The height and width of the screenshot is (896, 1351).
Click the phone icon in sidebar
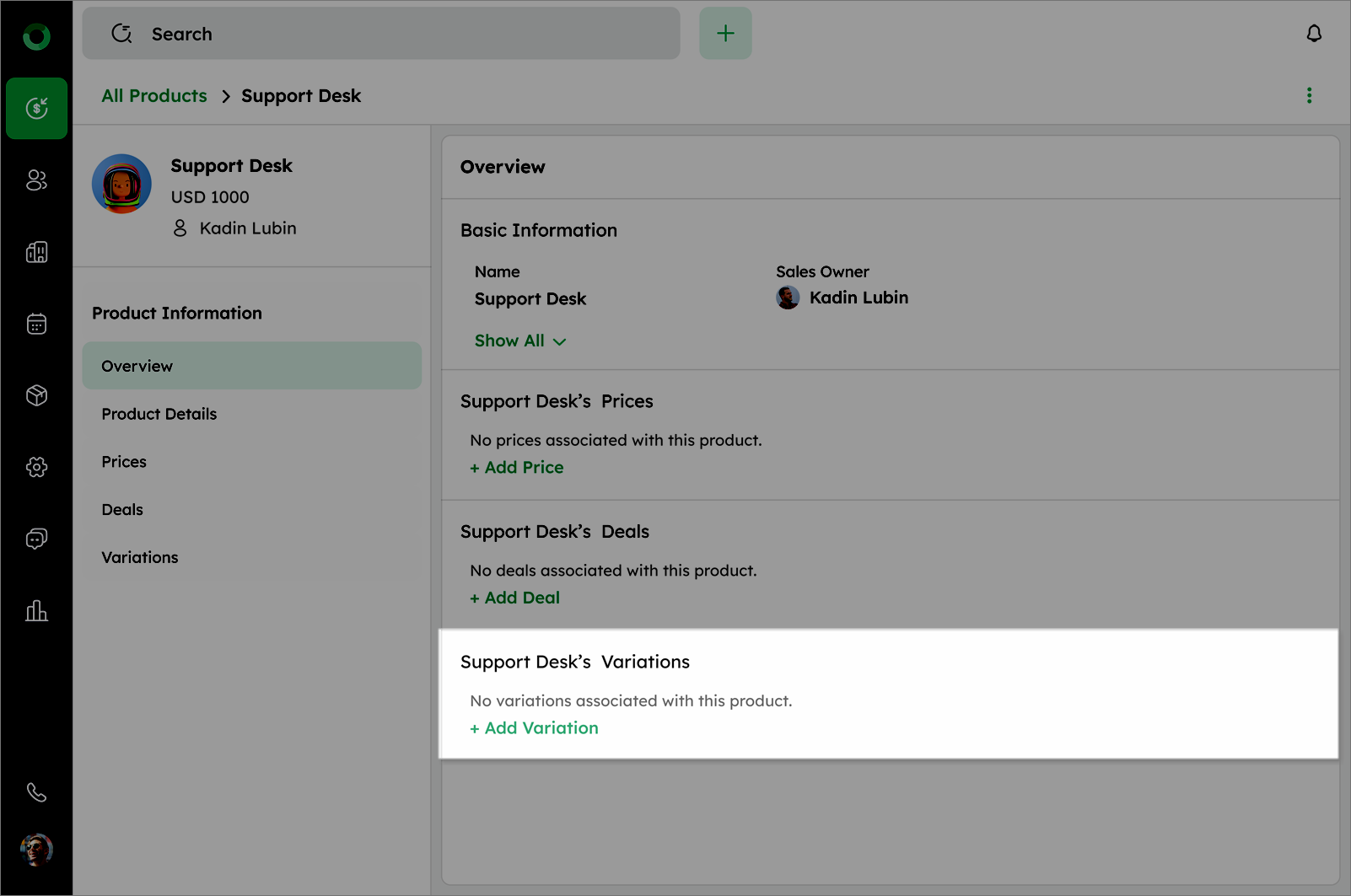pyautogui.click(x=36, y=792)
